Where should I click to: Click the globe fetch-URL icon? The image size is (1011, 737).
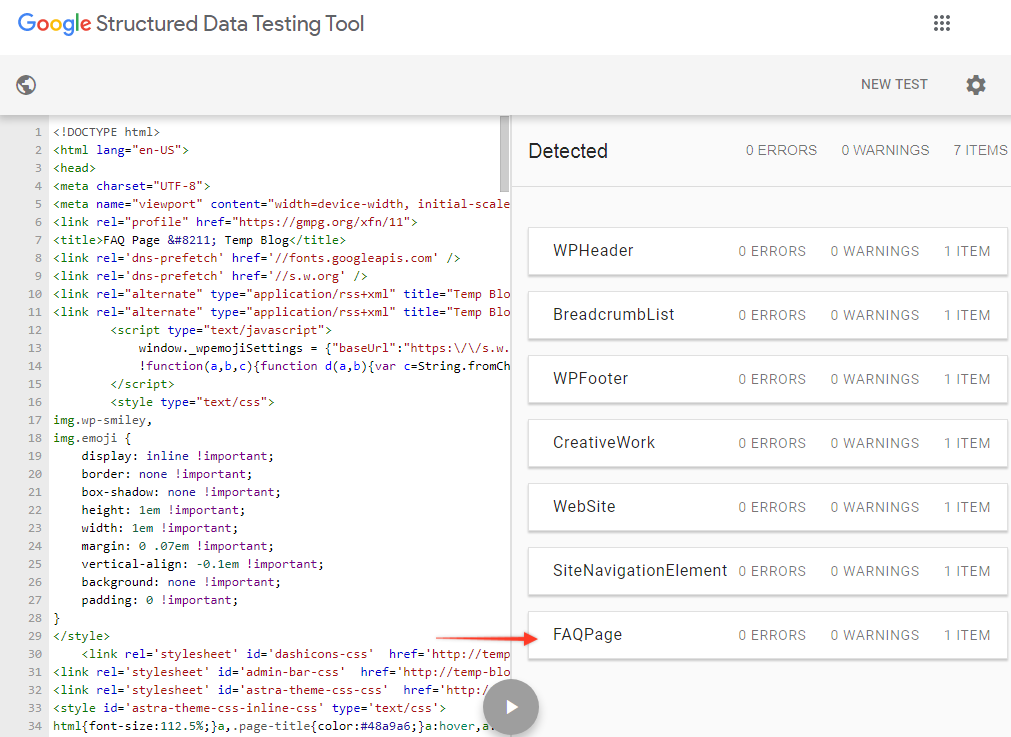[26, 85]
